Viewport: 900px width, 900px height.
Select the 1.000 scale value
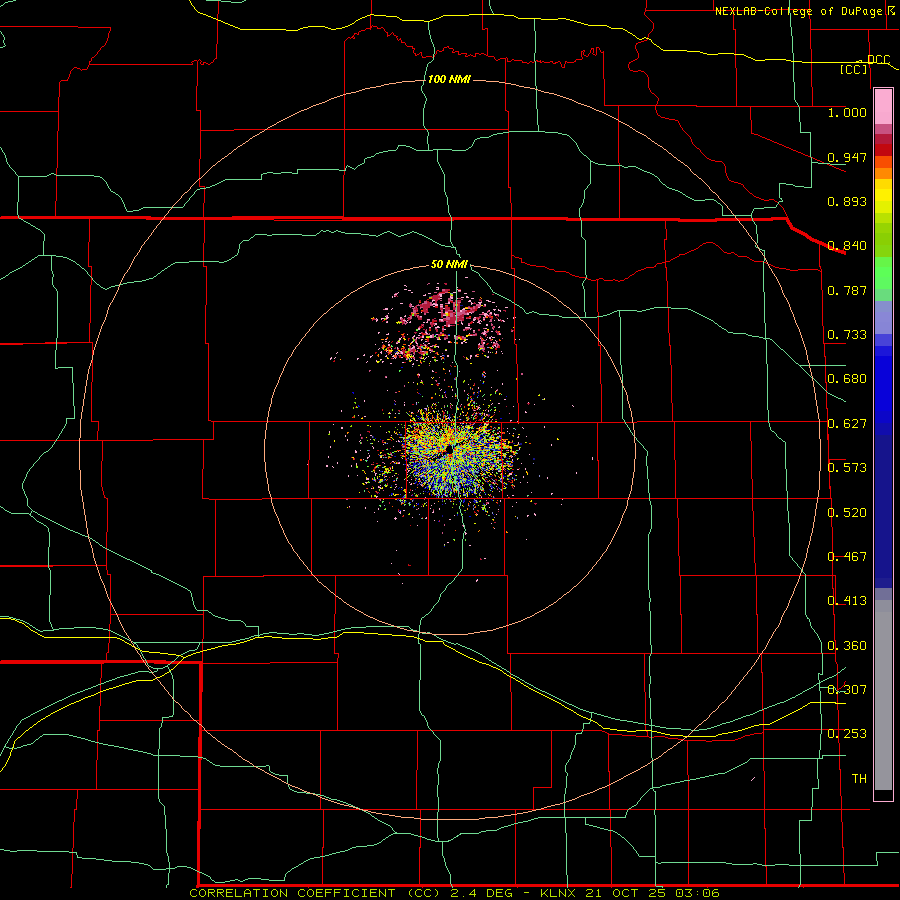pos(847,112)
